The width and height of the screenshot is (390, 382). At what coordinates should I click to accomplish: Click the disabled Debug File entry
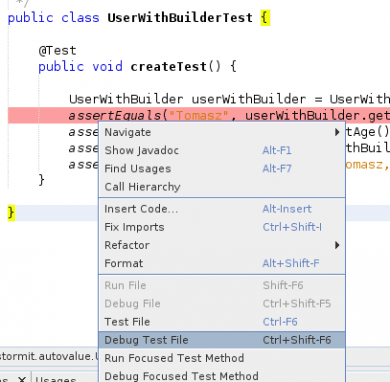point(222,304)
